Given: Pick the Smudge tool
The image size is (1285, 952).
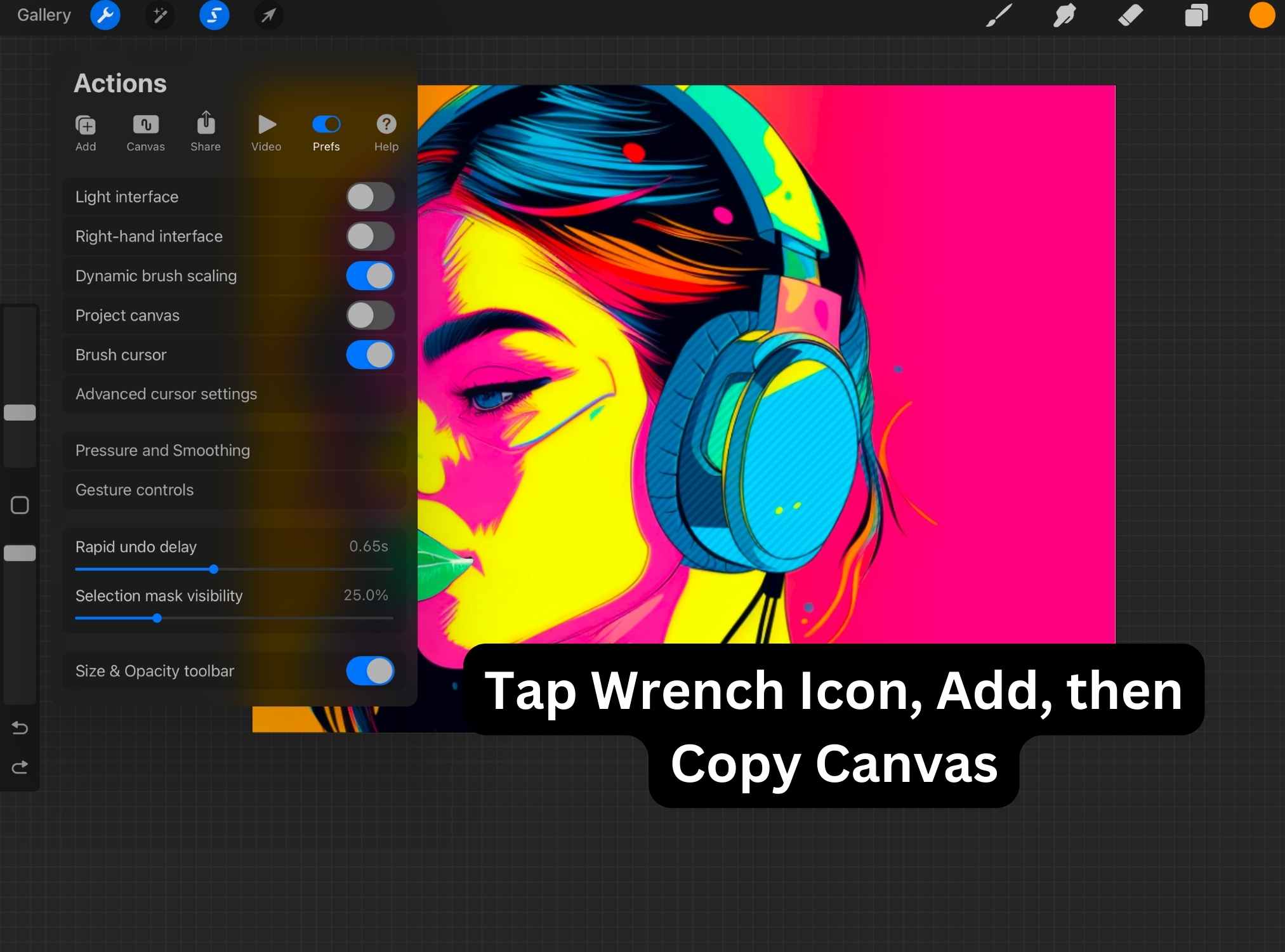Looking at the screenshot, I should point(1065,15).
